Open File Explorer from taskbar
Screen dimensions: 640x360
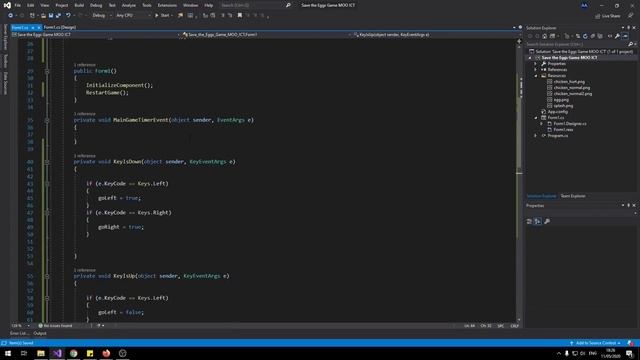coord(41,353)
